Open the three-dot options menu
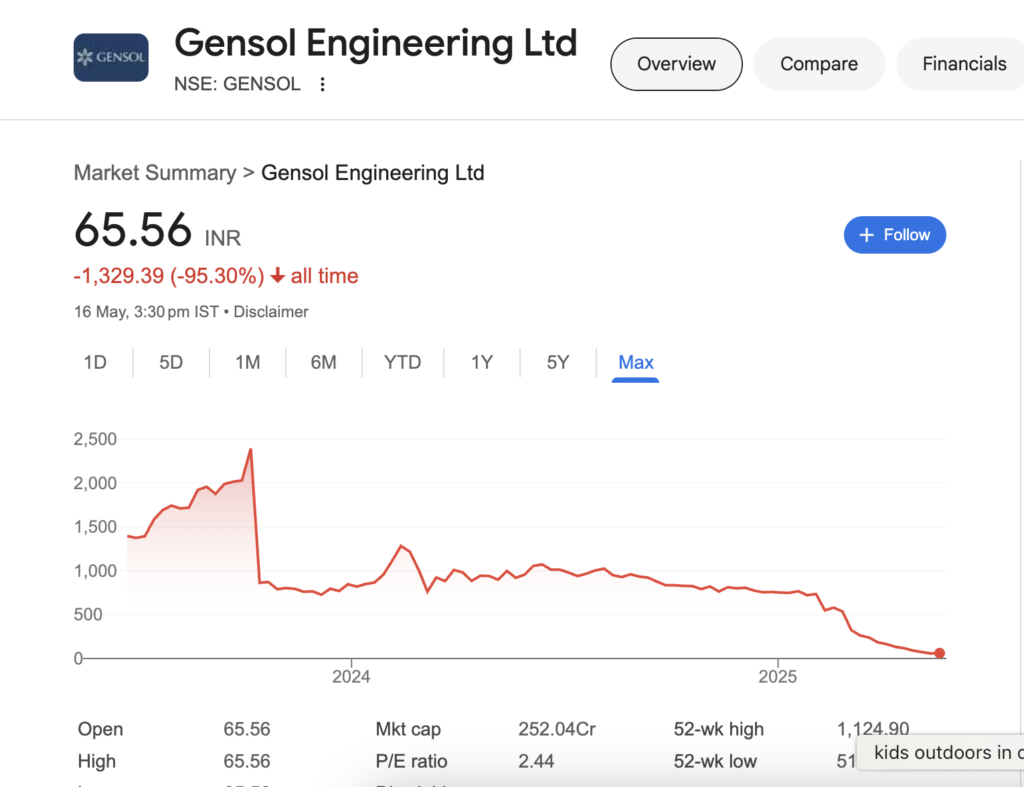 pos(322,84)
